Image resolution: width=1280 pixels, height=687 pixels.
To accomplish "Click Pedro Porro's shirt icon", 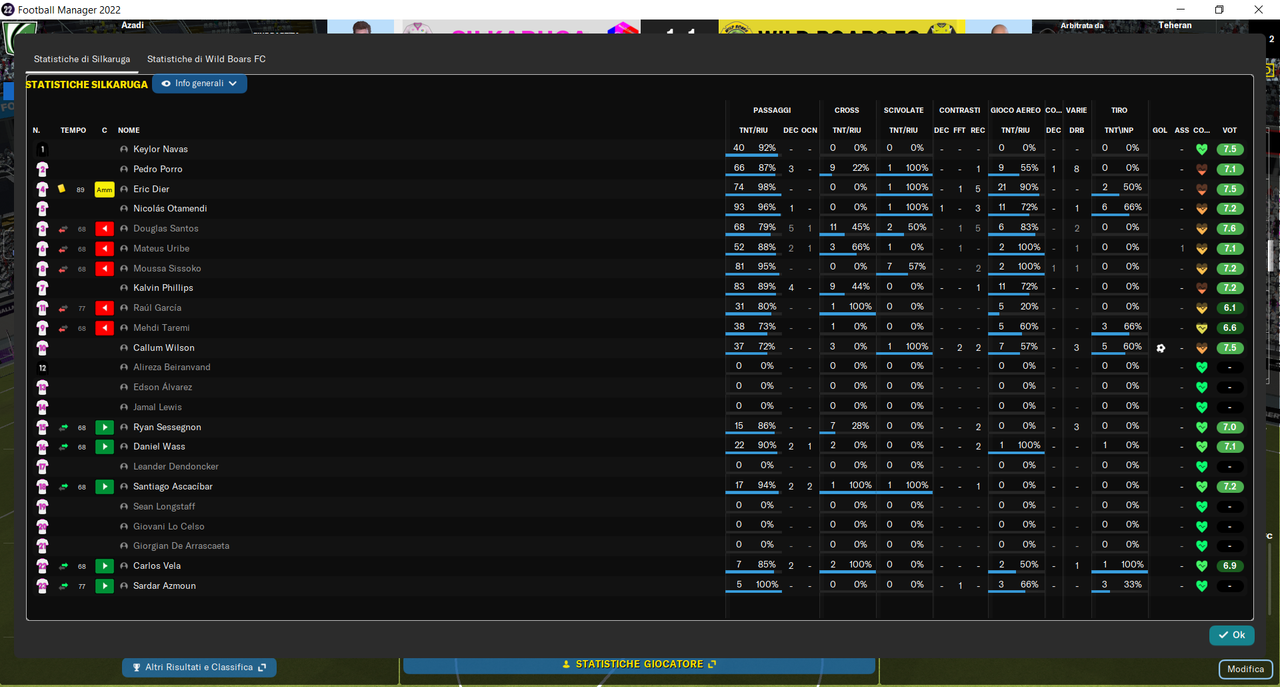I will 42,169.
